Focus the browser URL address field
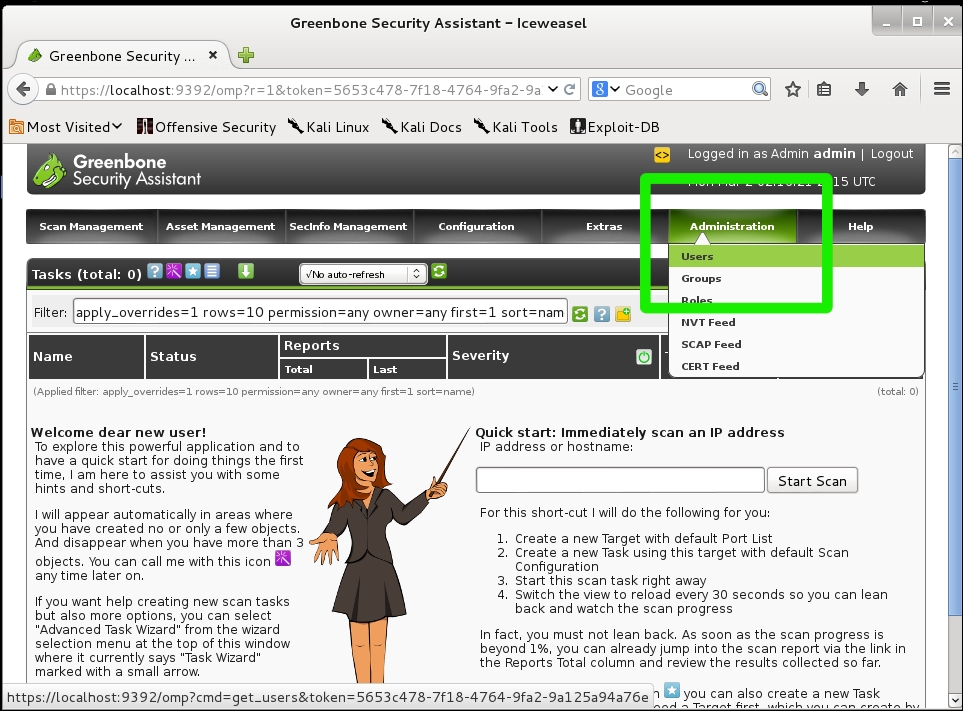Image resolution: width=963 pixels, height=711 pixels. pyautogui.click(x=300, y=90)
